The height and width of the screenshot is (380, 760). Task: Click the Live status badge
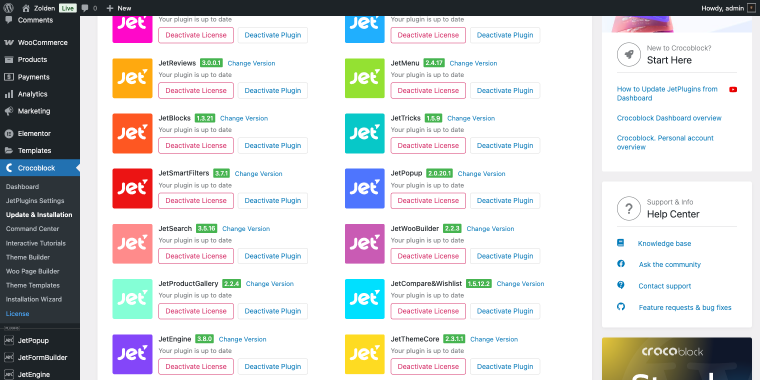(68, 8)
